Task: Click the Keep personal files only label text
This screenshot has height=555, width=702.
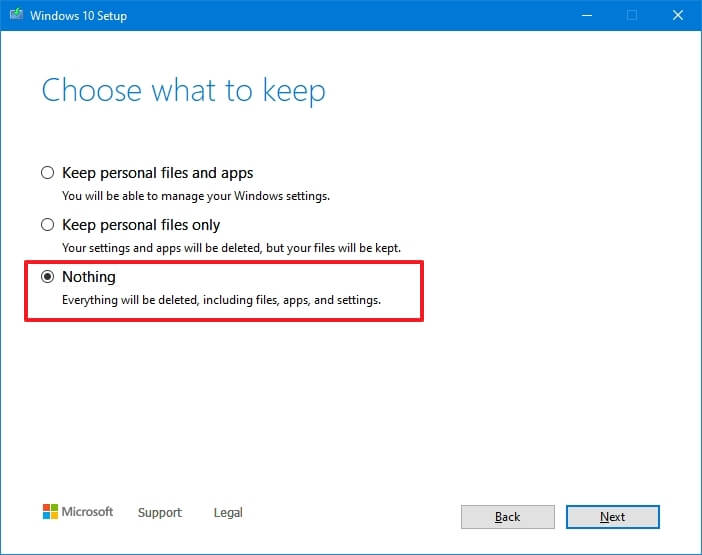Action: click(141, 225)
